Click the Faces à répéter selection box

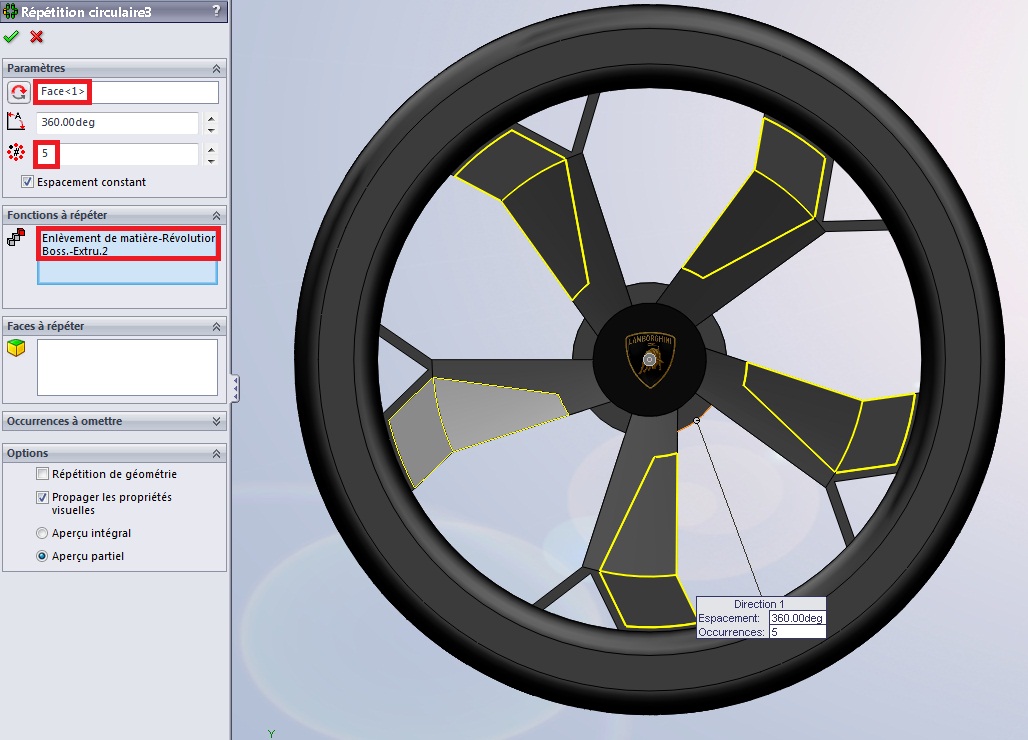[127, 367]
